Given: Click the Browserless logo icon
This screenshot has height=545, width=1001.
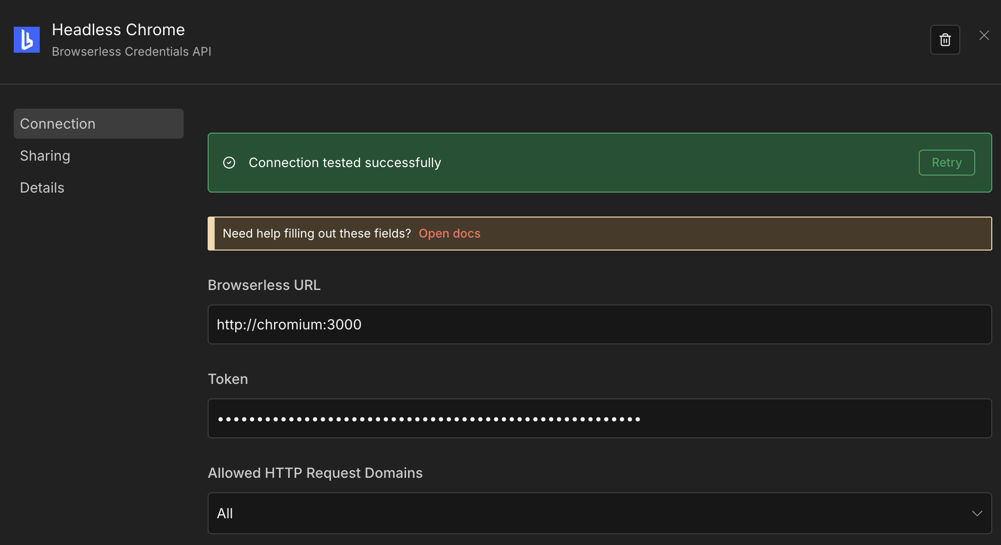Looking at the screenshot, I should 27,40.
